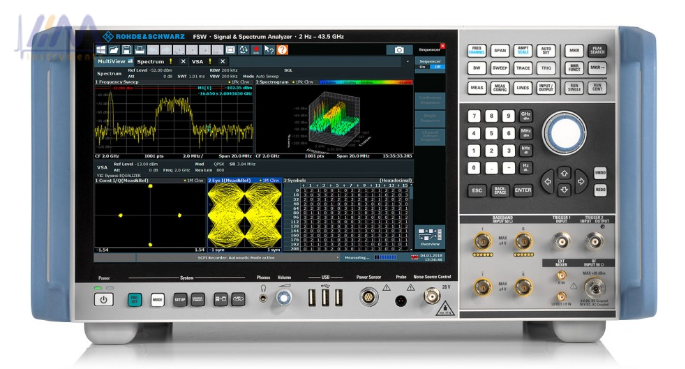This screenshot has width=685, height=369.
Task: Toggle the instrument power button
Action: tap(104, 300)
